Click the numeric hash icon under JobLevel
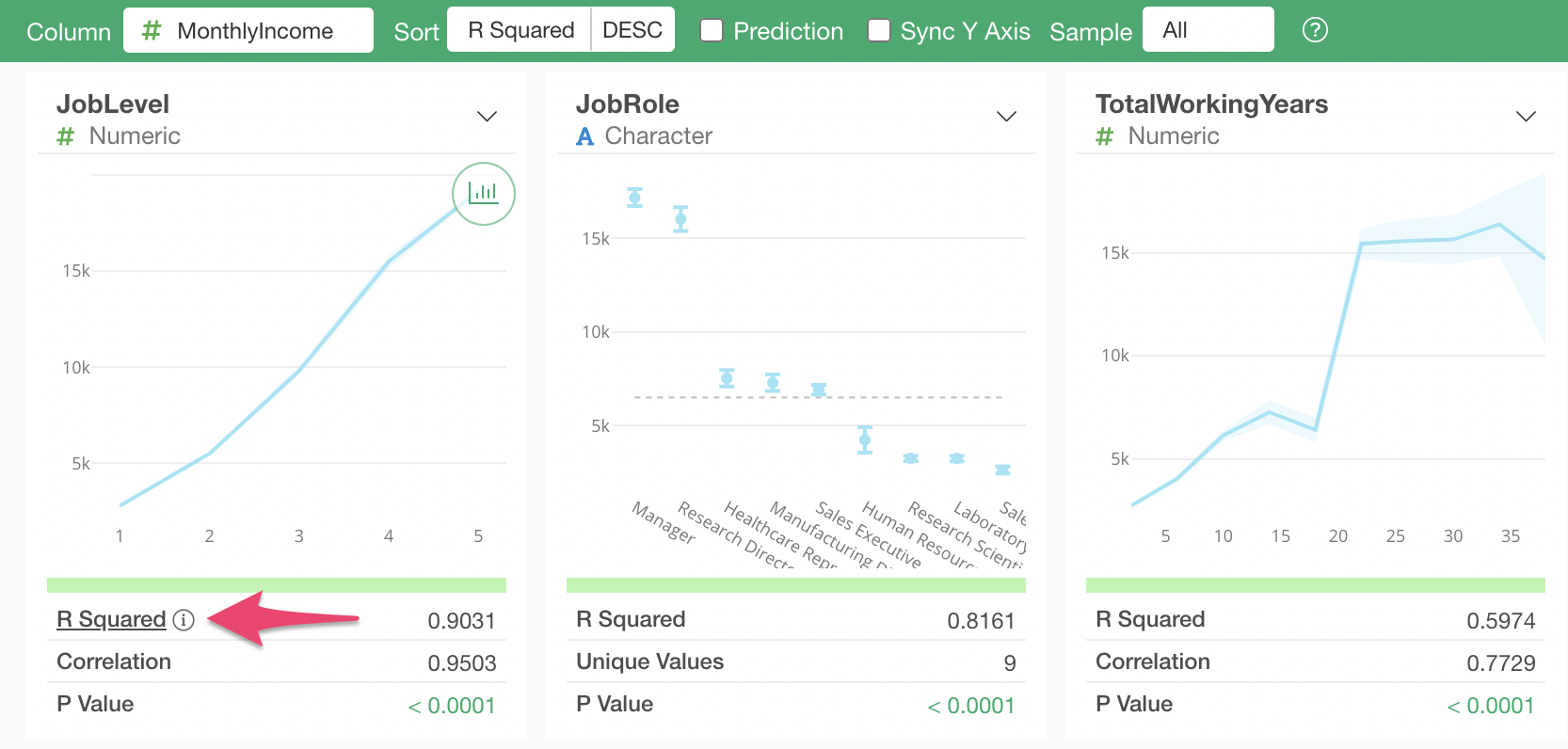1568x749 pixels. tap(65, 136)
